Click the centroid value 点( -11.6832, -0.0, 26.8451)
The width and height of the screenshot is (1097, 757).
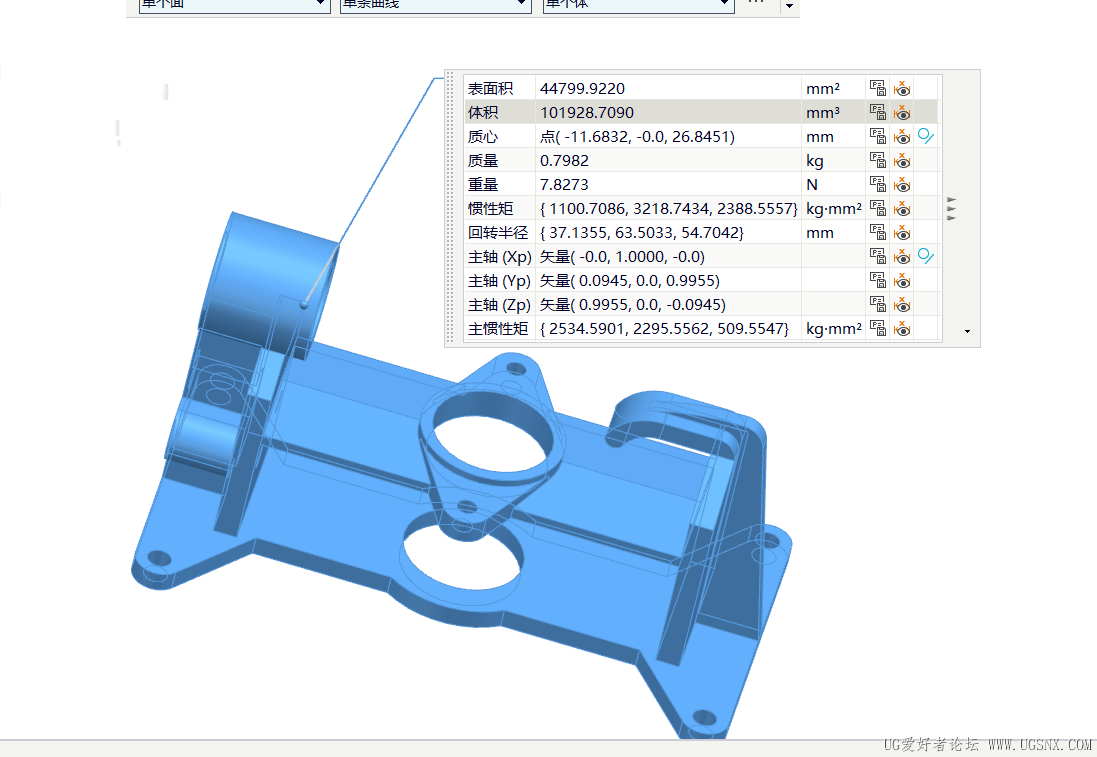point(637,136)
